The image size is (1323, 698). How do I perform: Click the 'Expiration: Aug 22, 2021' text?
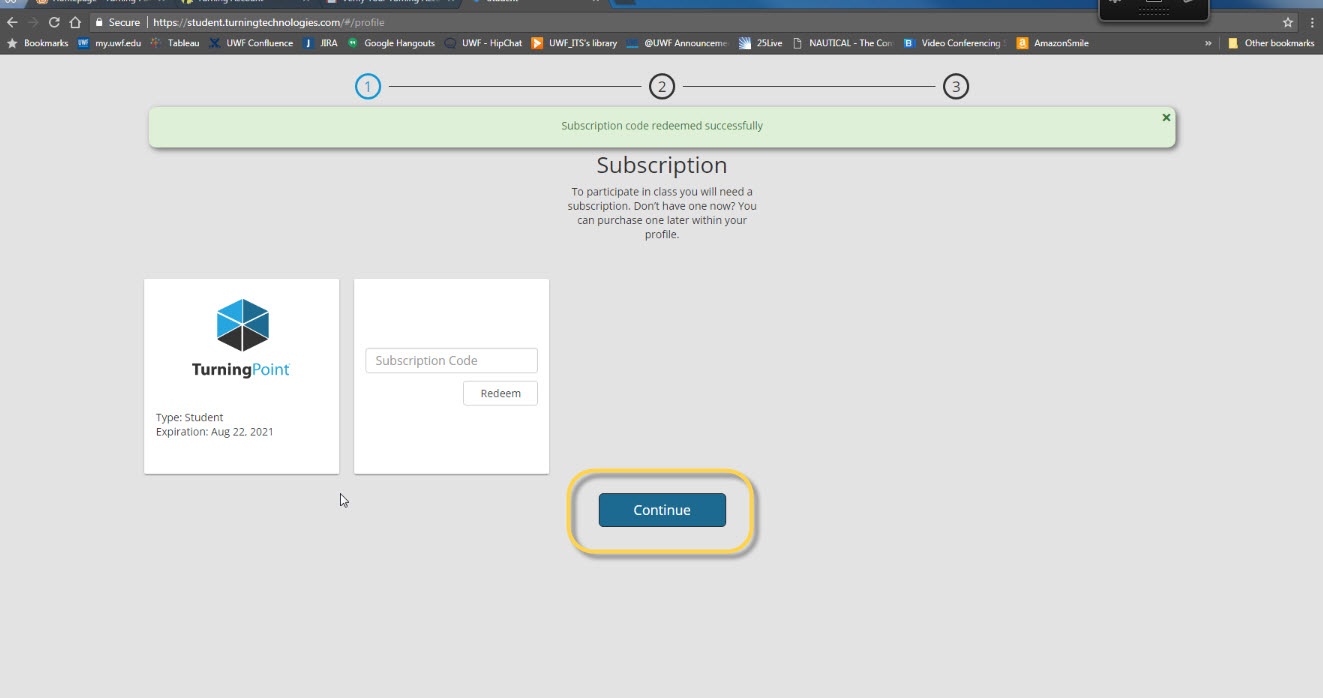coord(215,432)
